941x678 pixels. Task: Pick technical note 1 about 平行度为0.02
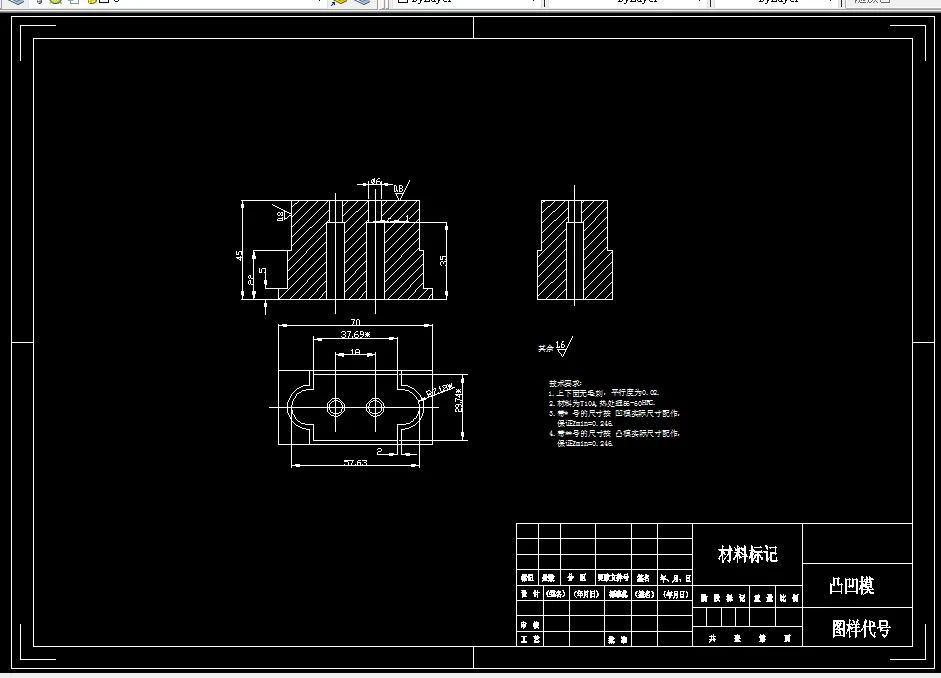coord(604,393)
